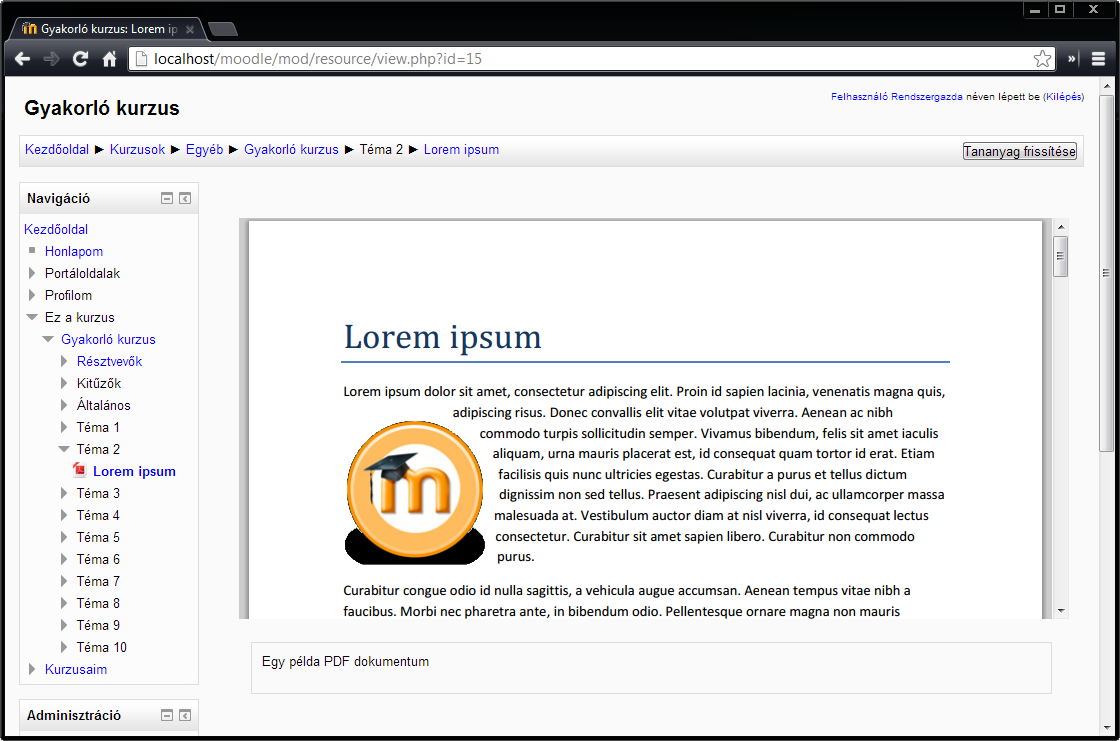Collapse the Téma 2 node
1120x741 pixels.
pos(64,449)
